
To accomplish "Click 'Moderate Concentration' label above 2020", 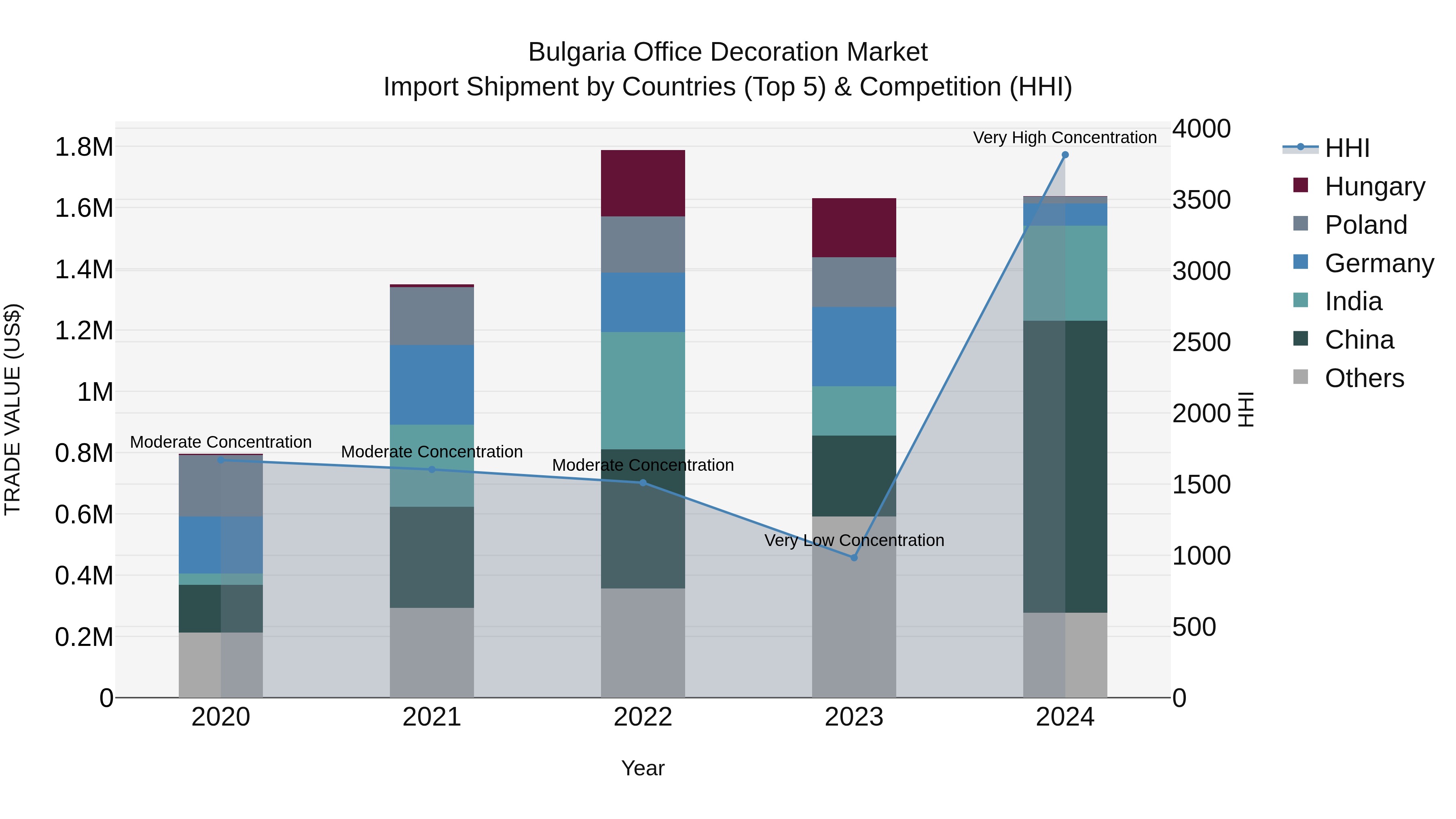I will 221,442.
